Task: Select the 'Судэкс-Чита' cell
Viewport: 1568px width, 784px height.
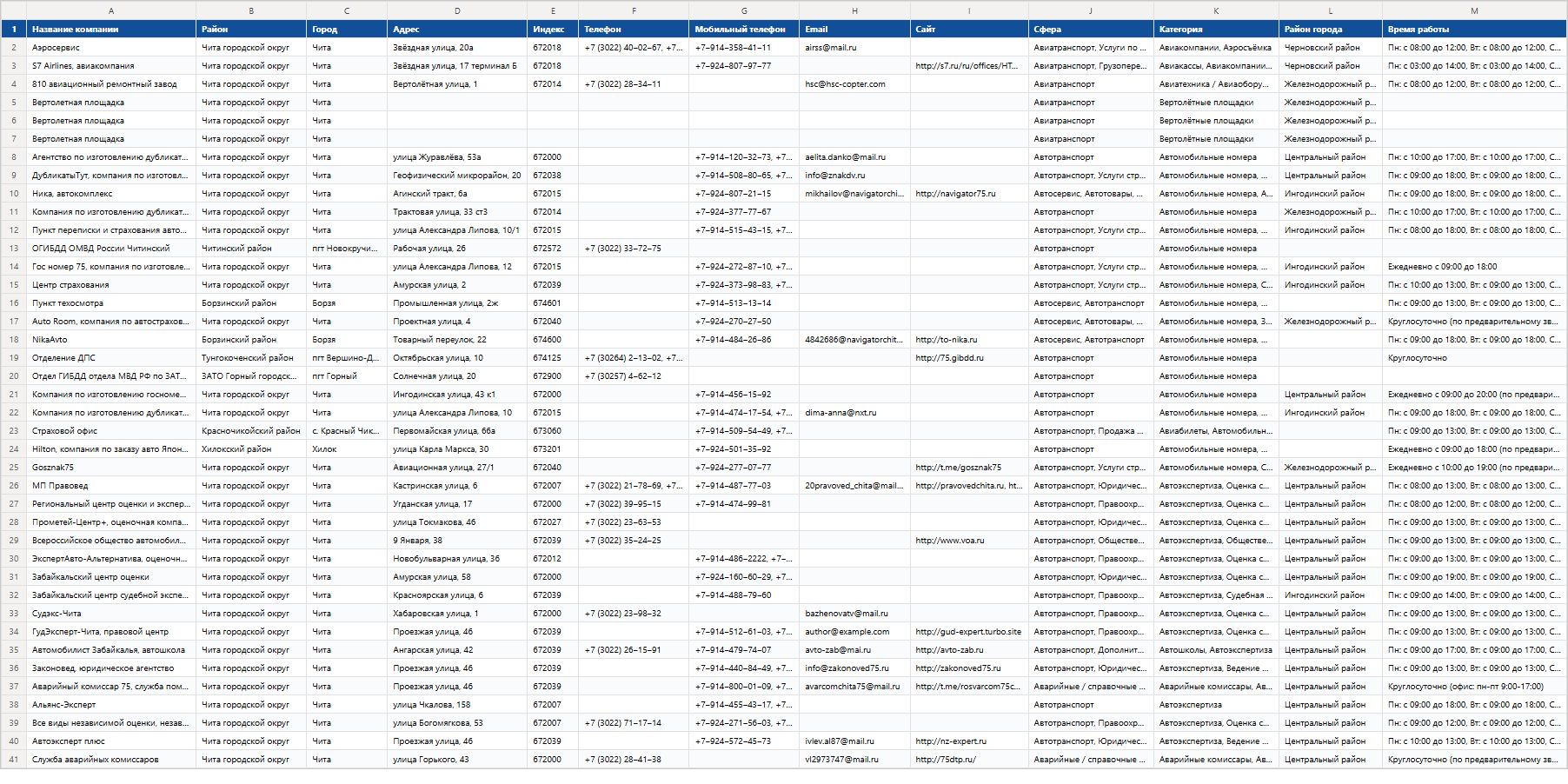Action: click(x=111, y=613)
